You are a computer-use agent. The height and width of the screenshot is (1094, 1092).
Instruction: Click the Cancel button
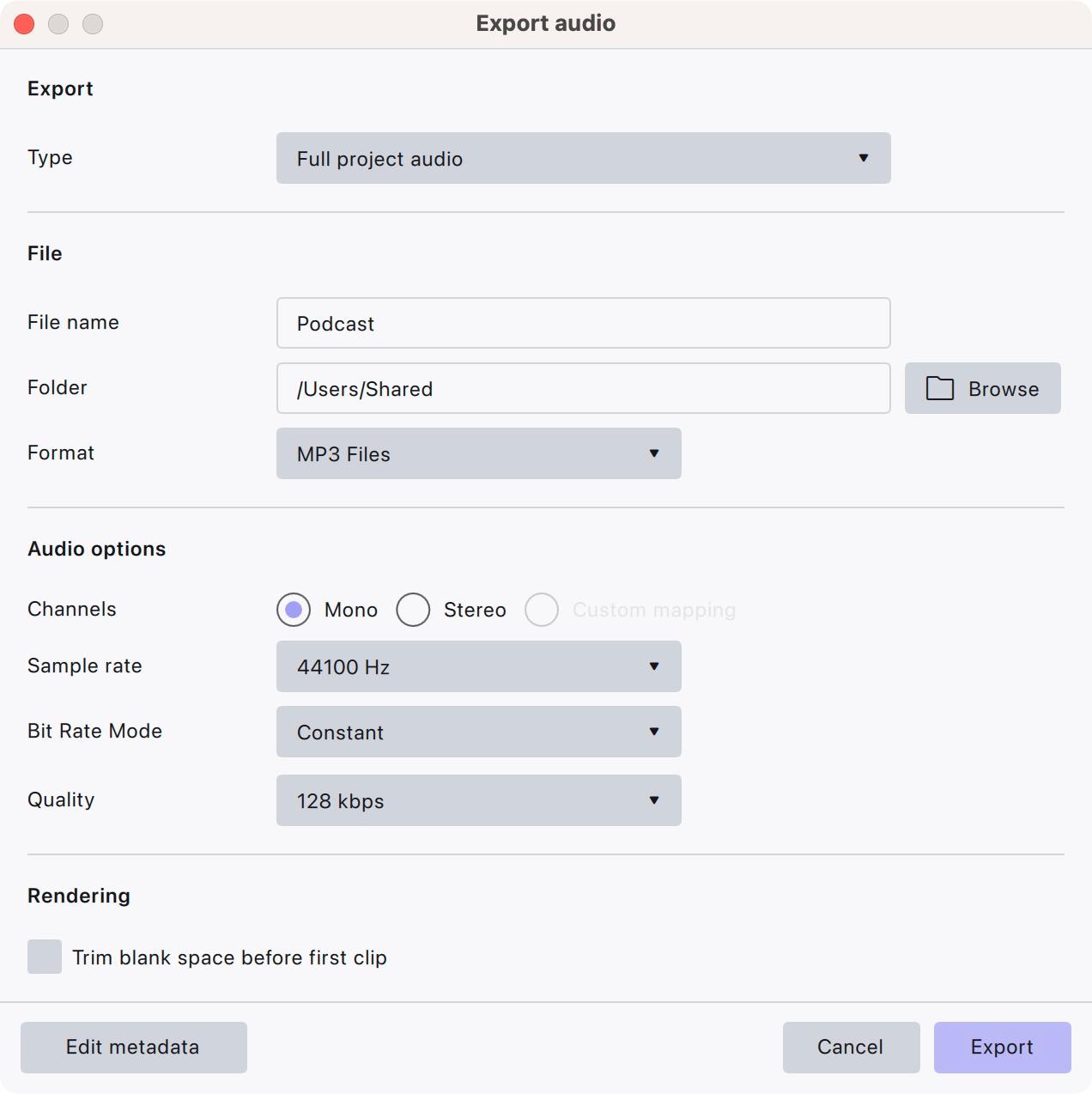[x=851, y=1048]
